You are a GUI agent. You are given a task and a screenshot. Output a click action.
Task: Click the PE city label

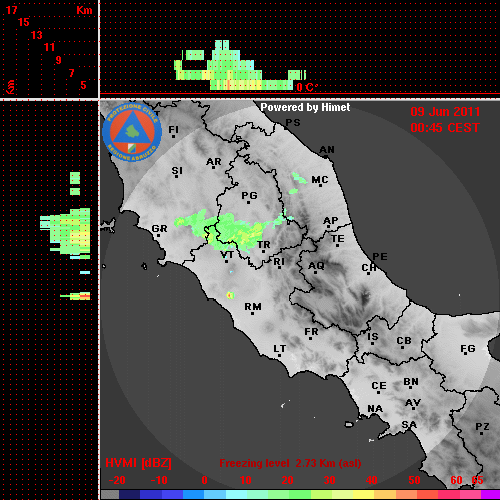380,257
